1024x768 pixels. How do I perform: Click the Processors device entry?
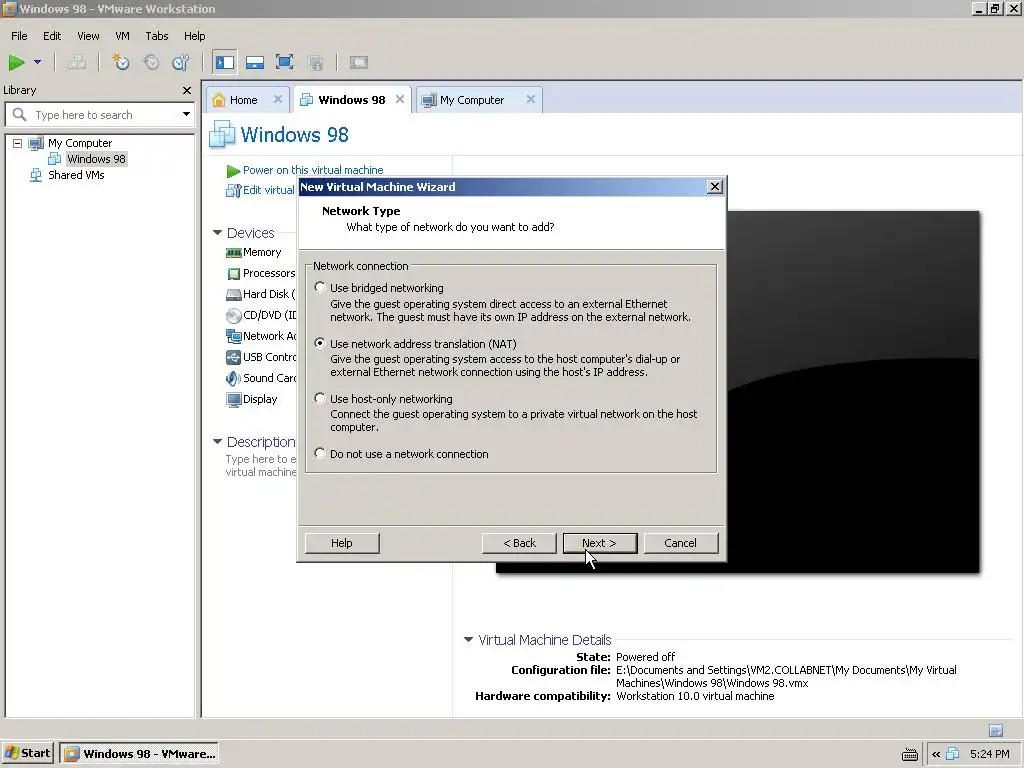261,273
